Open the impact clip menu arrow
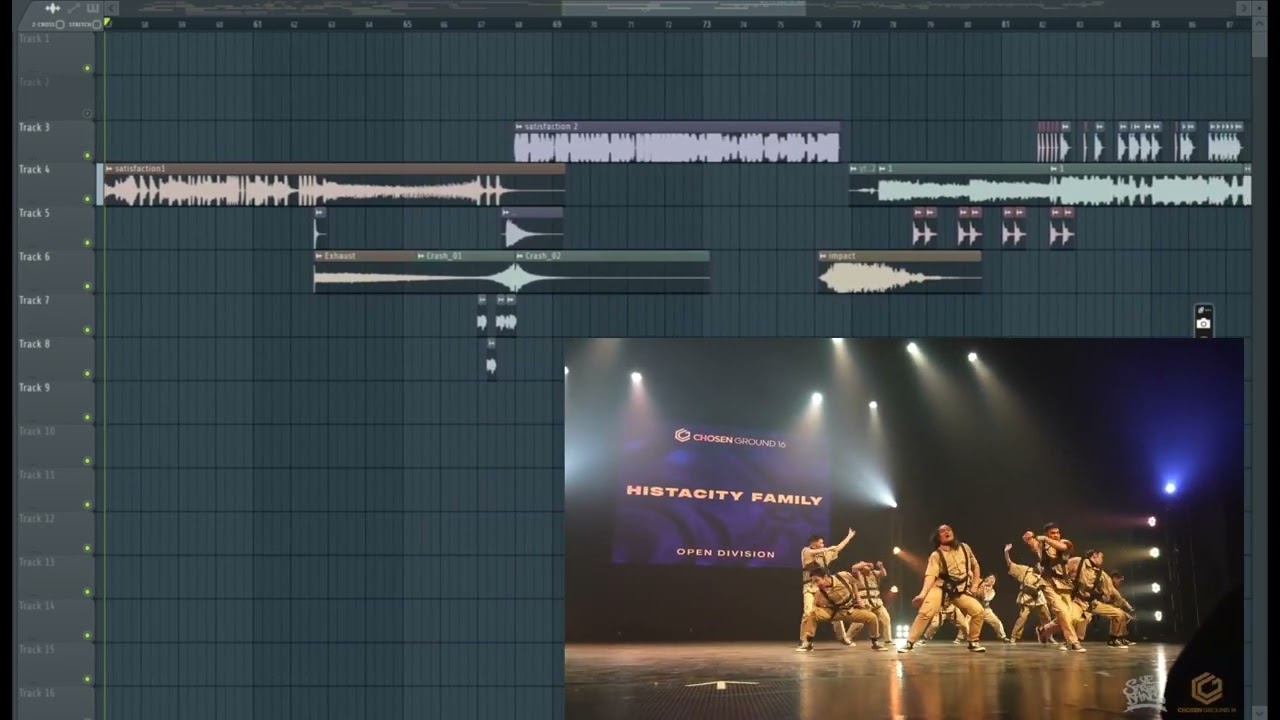This screenshot has width=1280, height=720. (x=823, y=256)
